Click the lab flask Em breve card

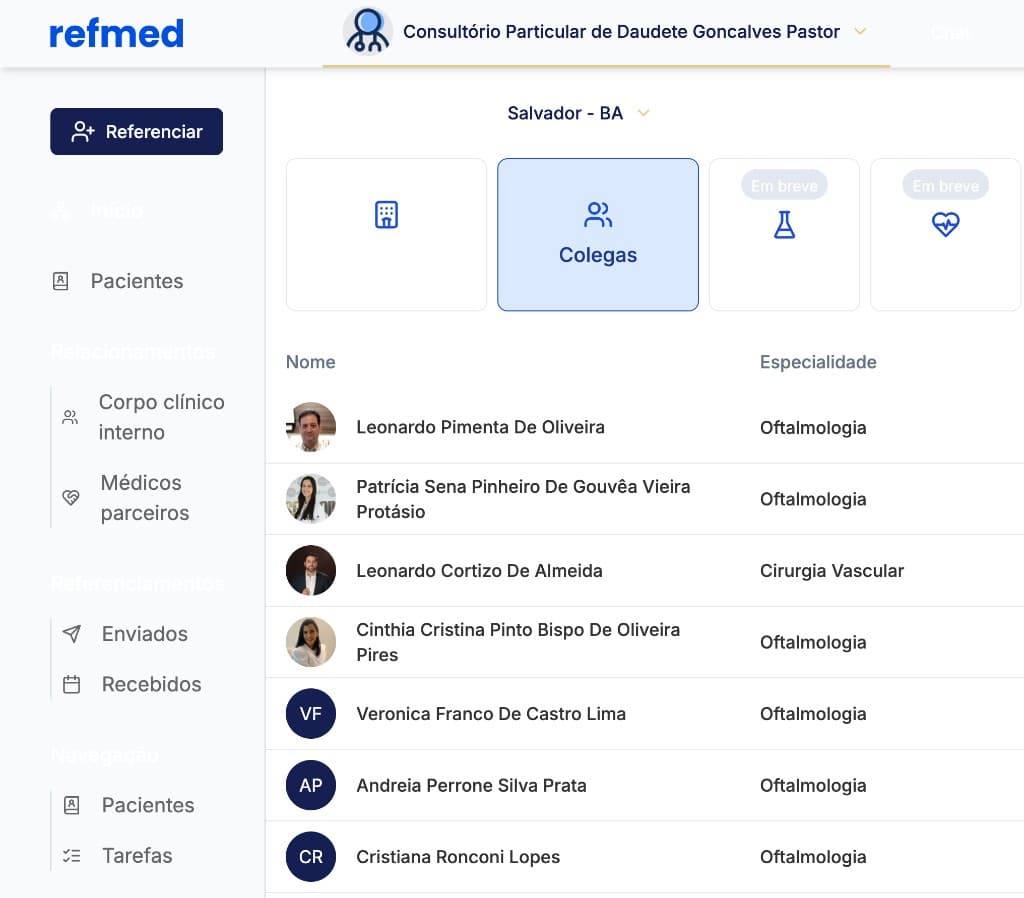coord(784,234)
